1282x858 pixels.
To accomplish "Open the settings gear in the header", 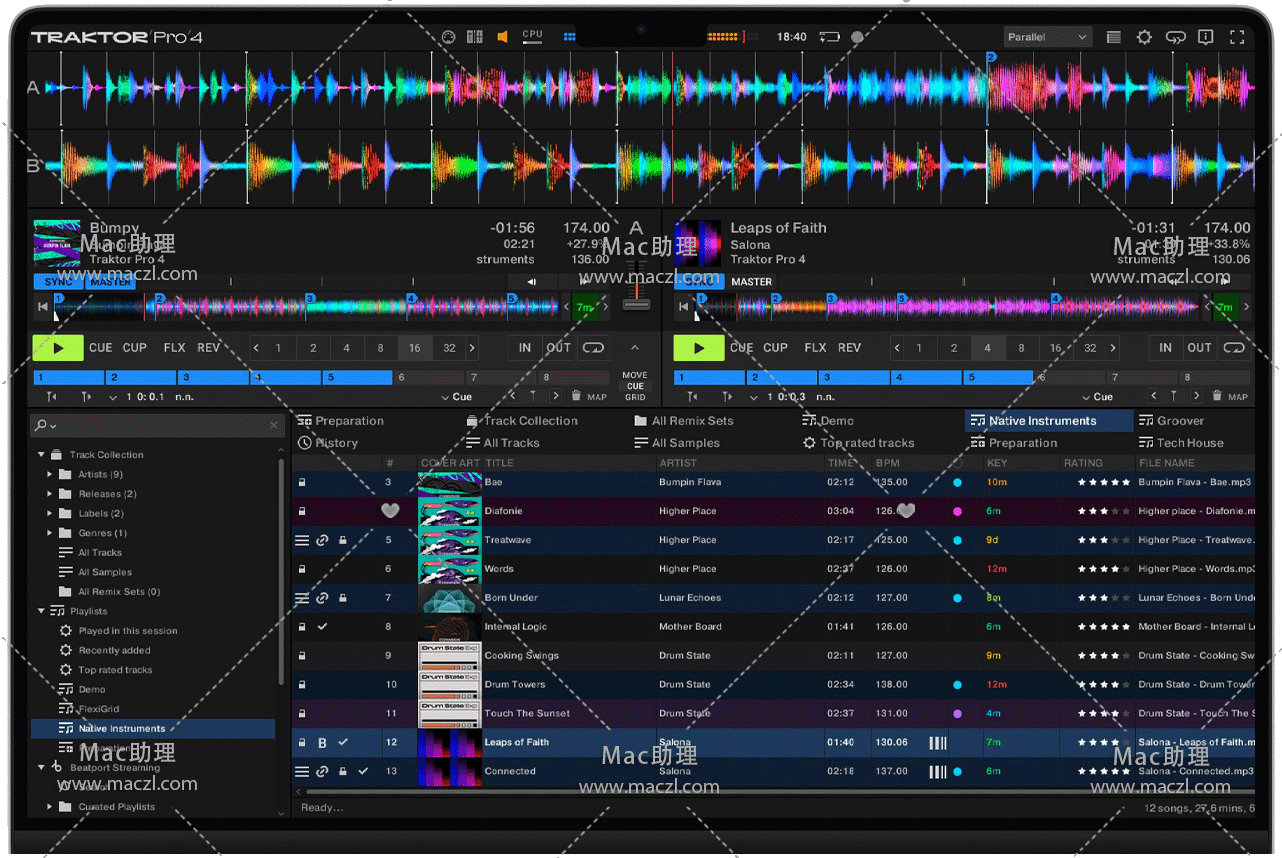I will click(x=1144, y=37).
